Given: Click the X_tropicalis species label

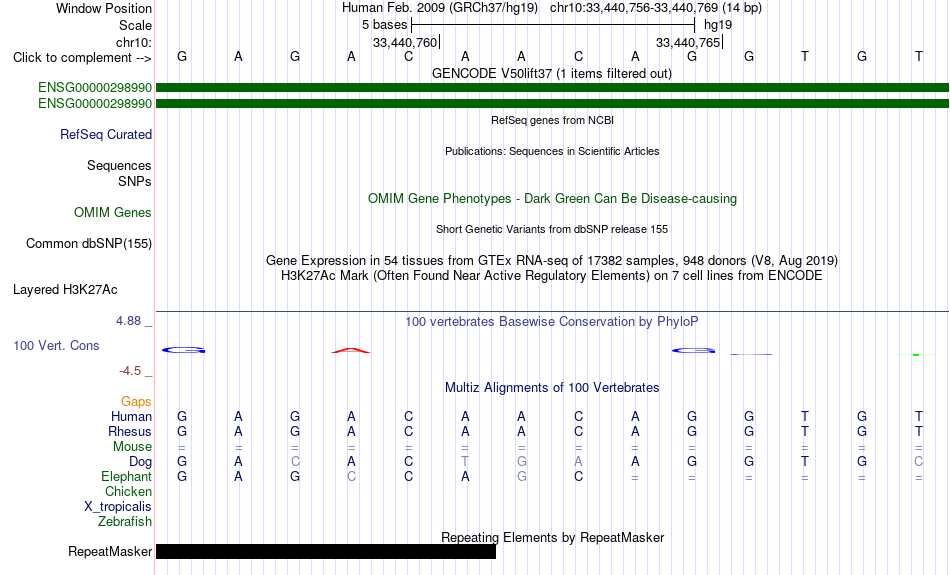Looking at the screenshot, I should pyautogui.click(x=118, y=507).
